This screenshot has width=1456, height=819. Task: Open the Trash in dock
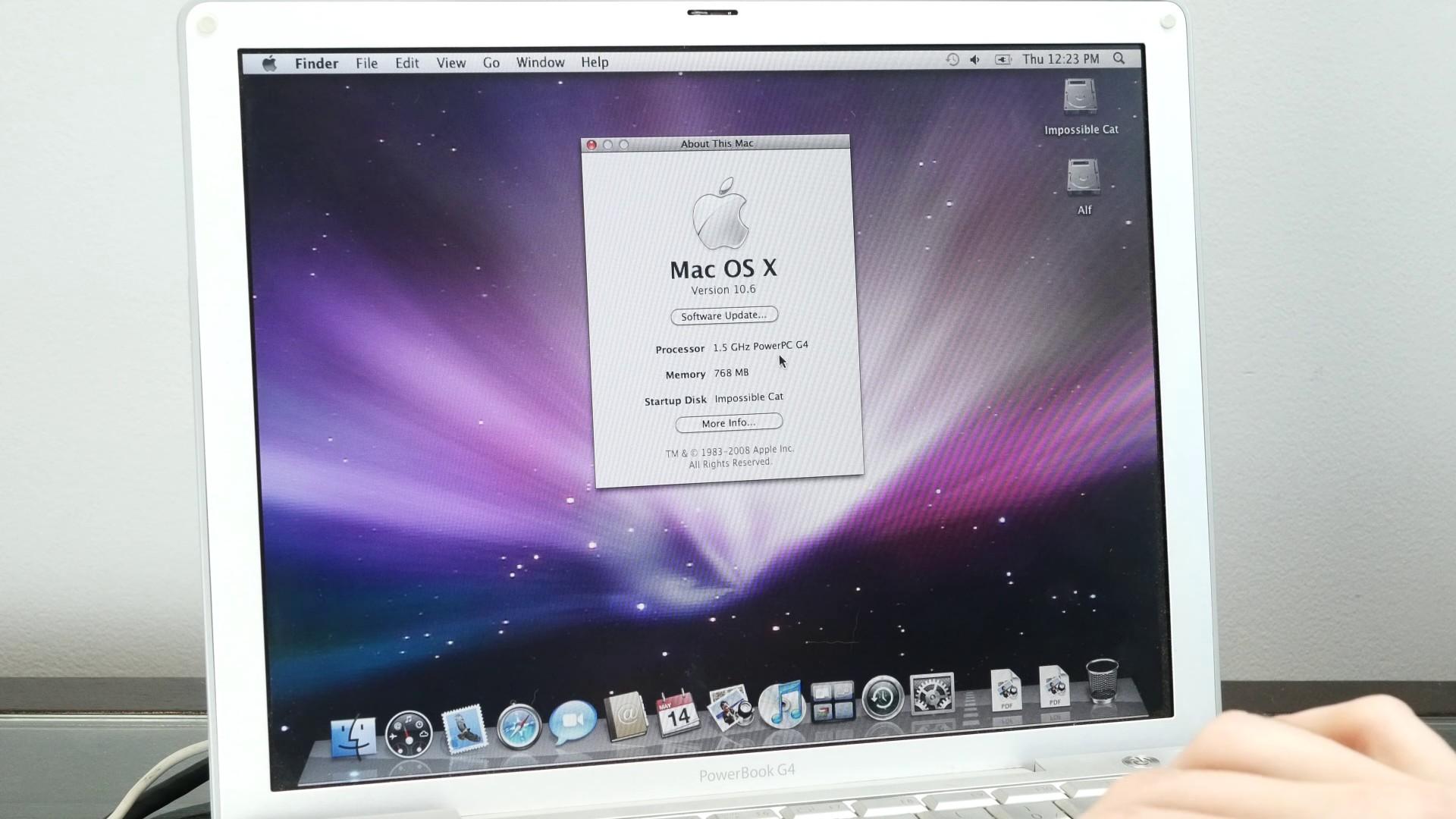click(1102, 680)
